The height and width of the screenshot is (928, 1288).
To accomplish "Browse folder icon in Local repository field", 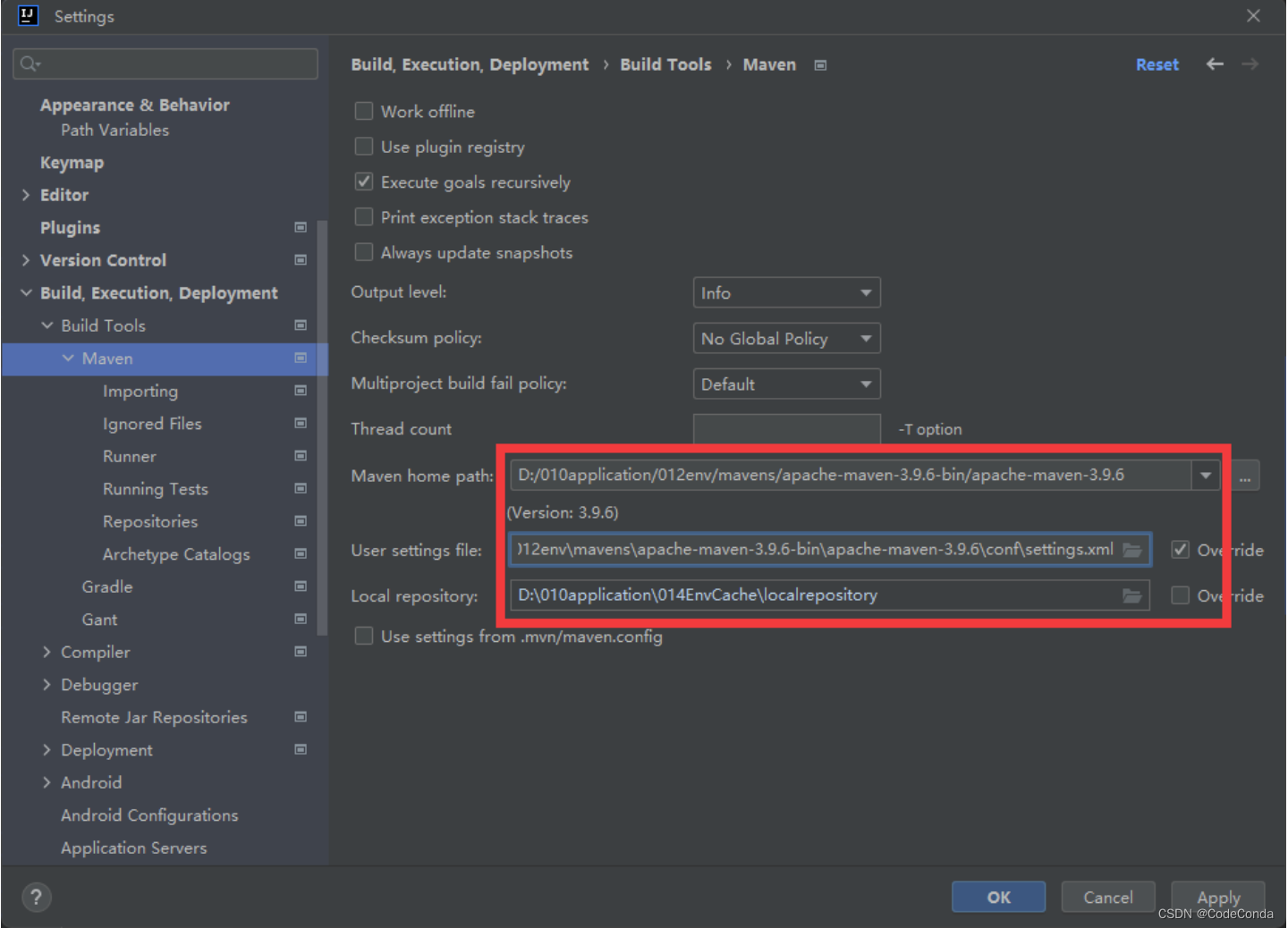I will point(1132,595).
